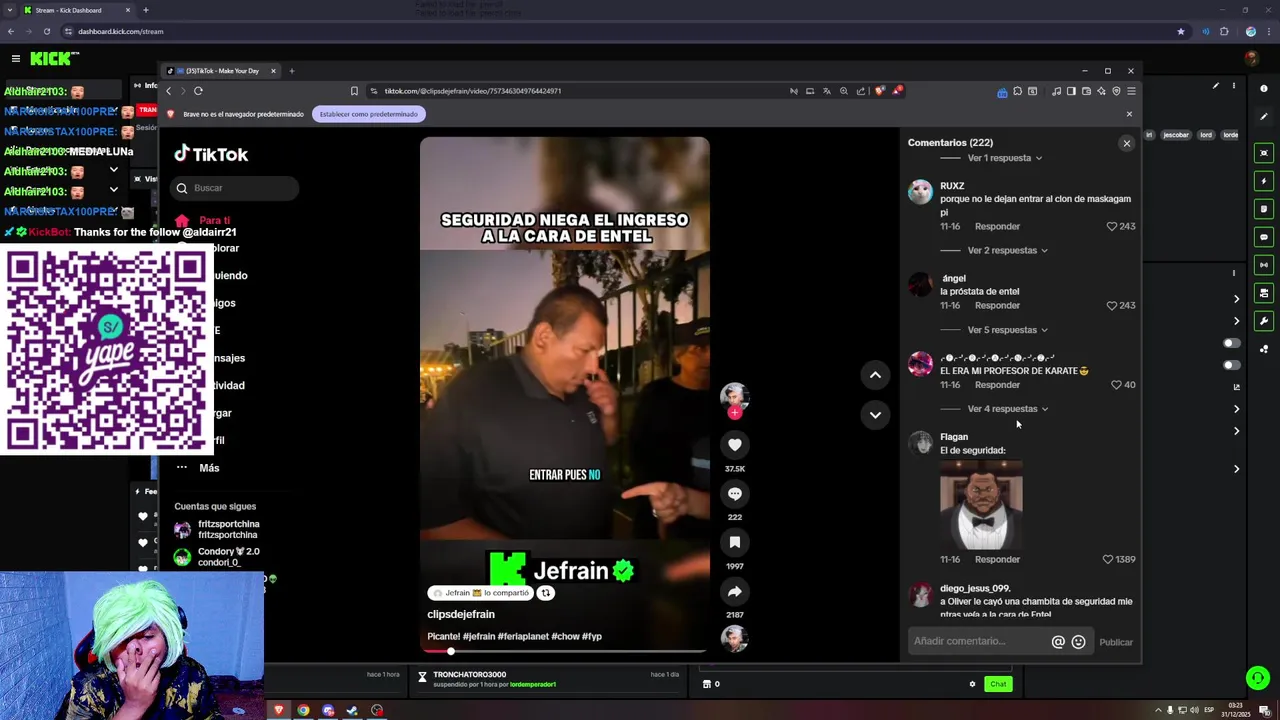The image size is (1280, 720).
Task: Expand 'Ver 1 respuesta' replies
Action: (1004, 158)
